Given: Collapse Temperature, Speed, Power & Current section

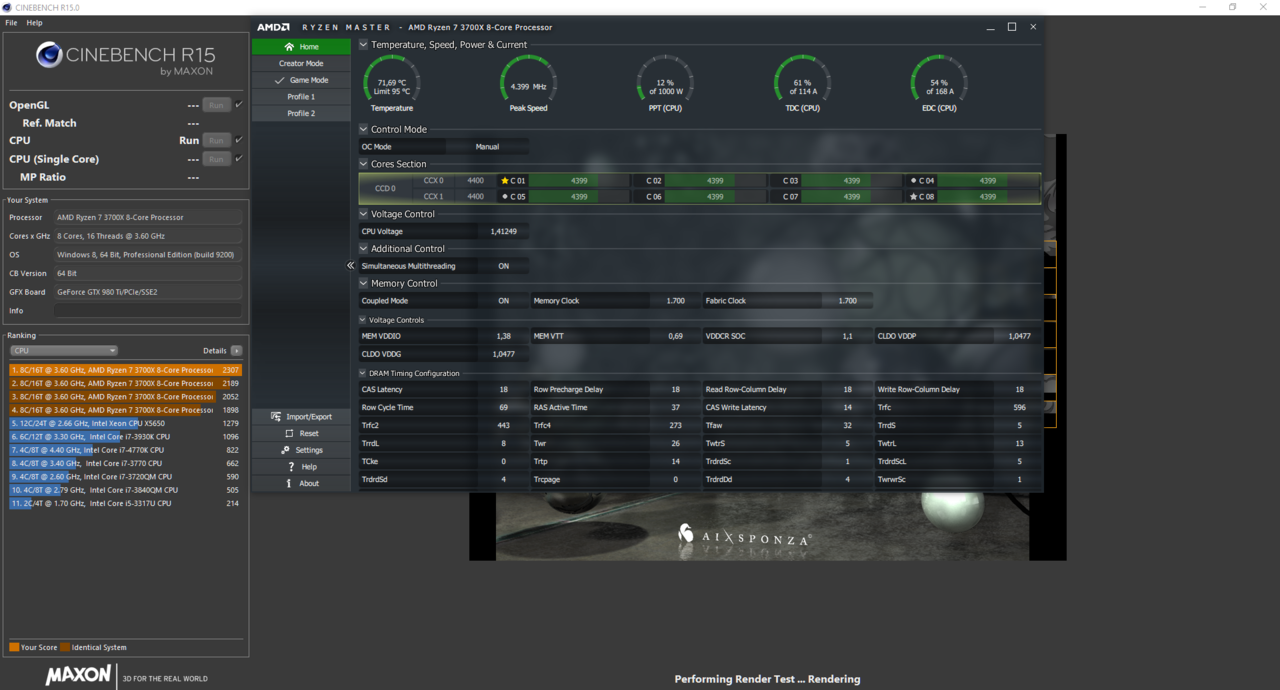Looking at the screenshot, I should 364,45.
